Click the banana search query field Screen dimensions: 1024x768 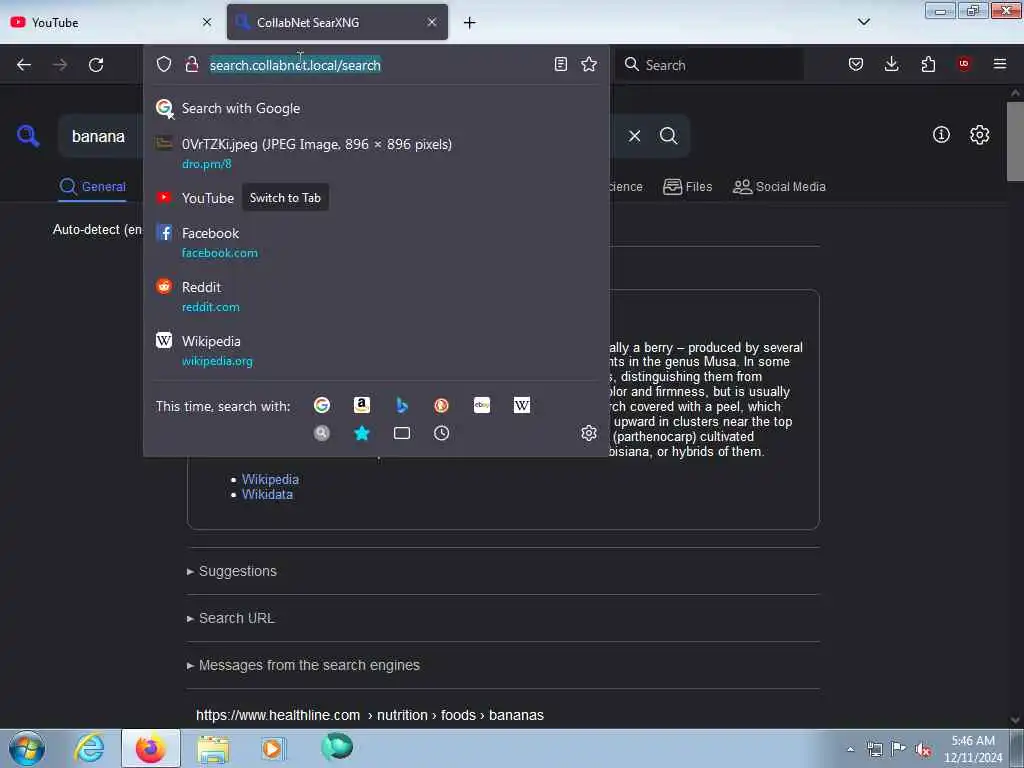(98, 136)
